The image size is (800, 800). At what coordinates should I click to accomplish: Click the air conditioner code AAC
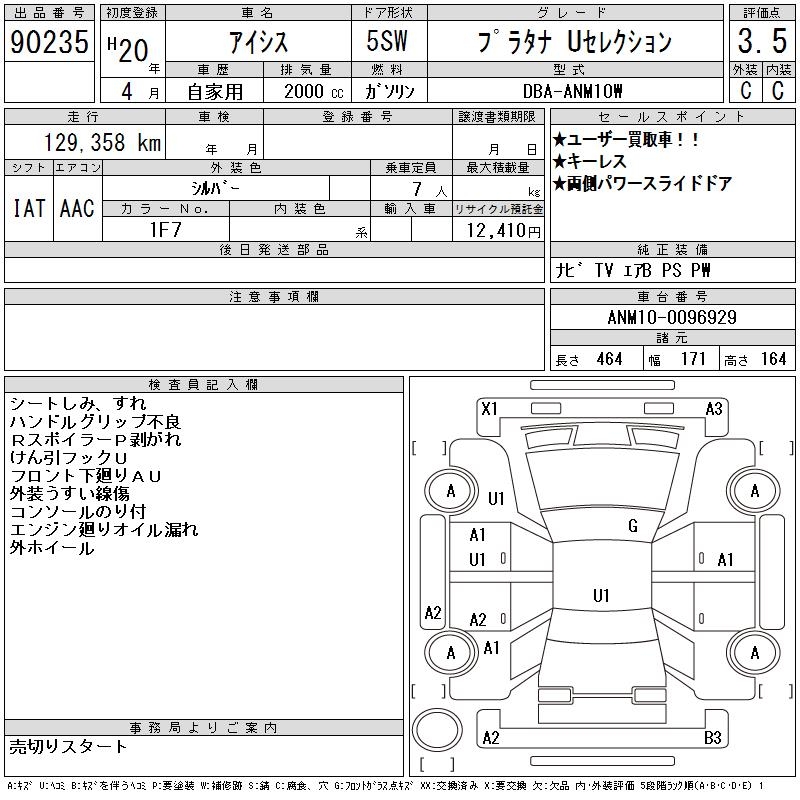[x=77, y=208]
